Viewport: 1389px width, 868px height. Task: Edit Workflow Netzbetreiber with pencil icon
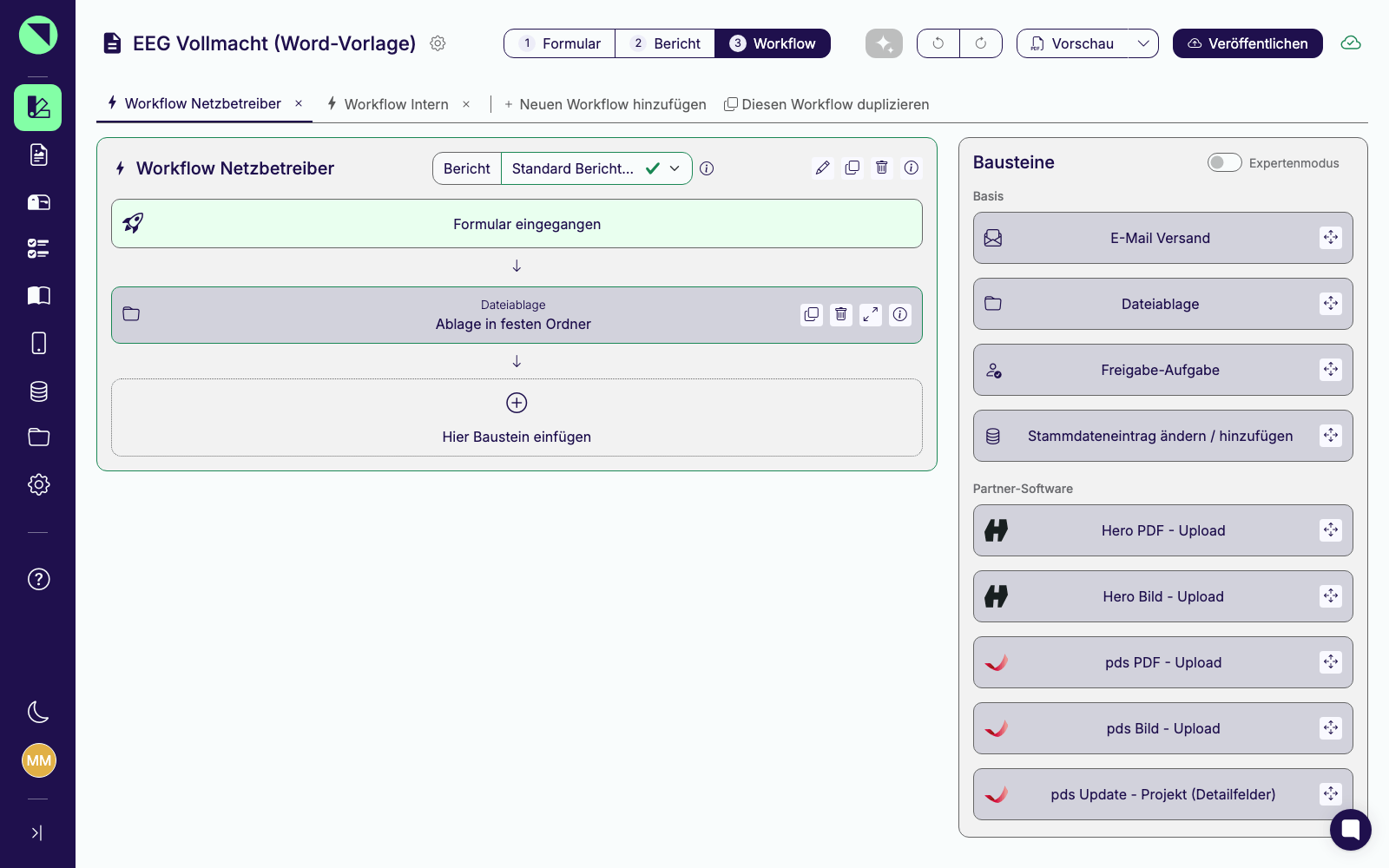[x=823, y=168]
